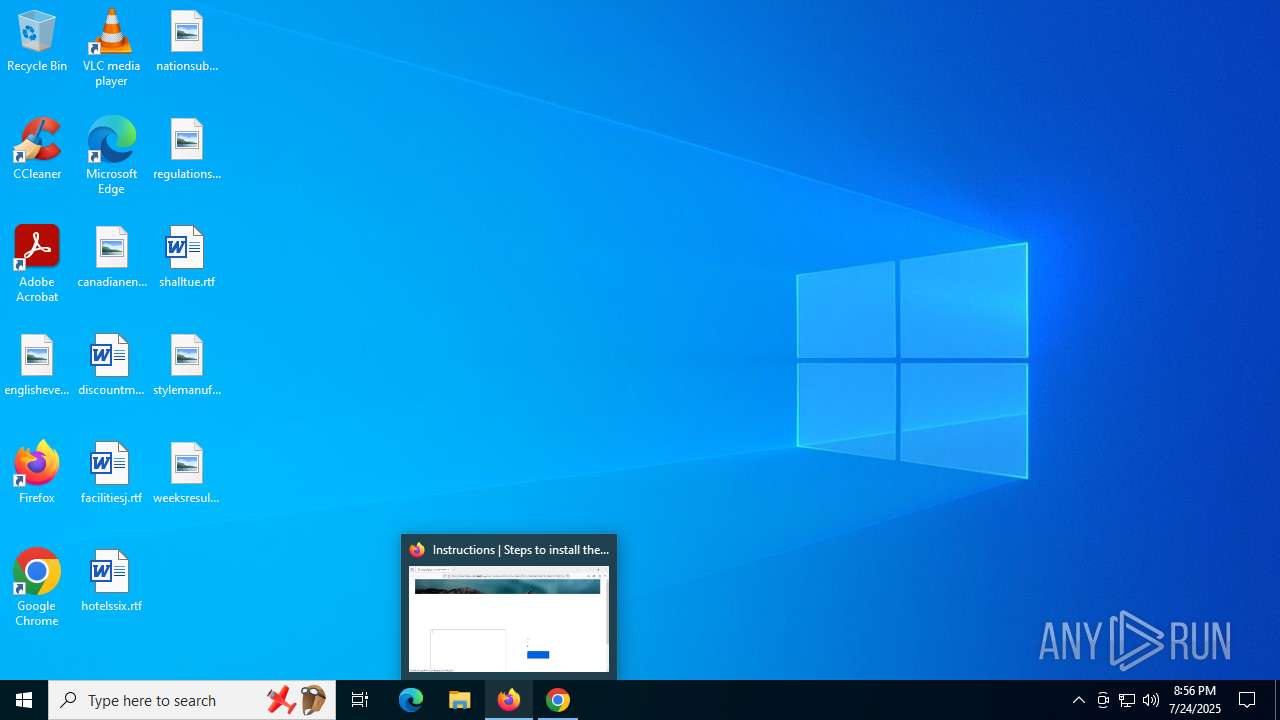Open File Explorer from taskbar
Image resolution: width=1280 pixels, height=720 pixels.
click(x=460, y=700)
